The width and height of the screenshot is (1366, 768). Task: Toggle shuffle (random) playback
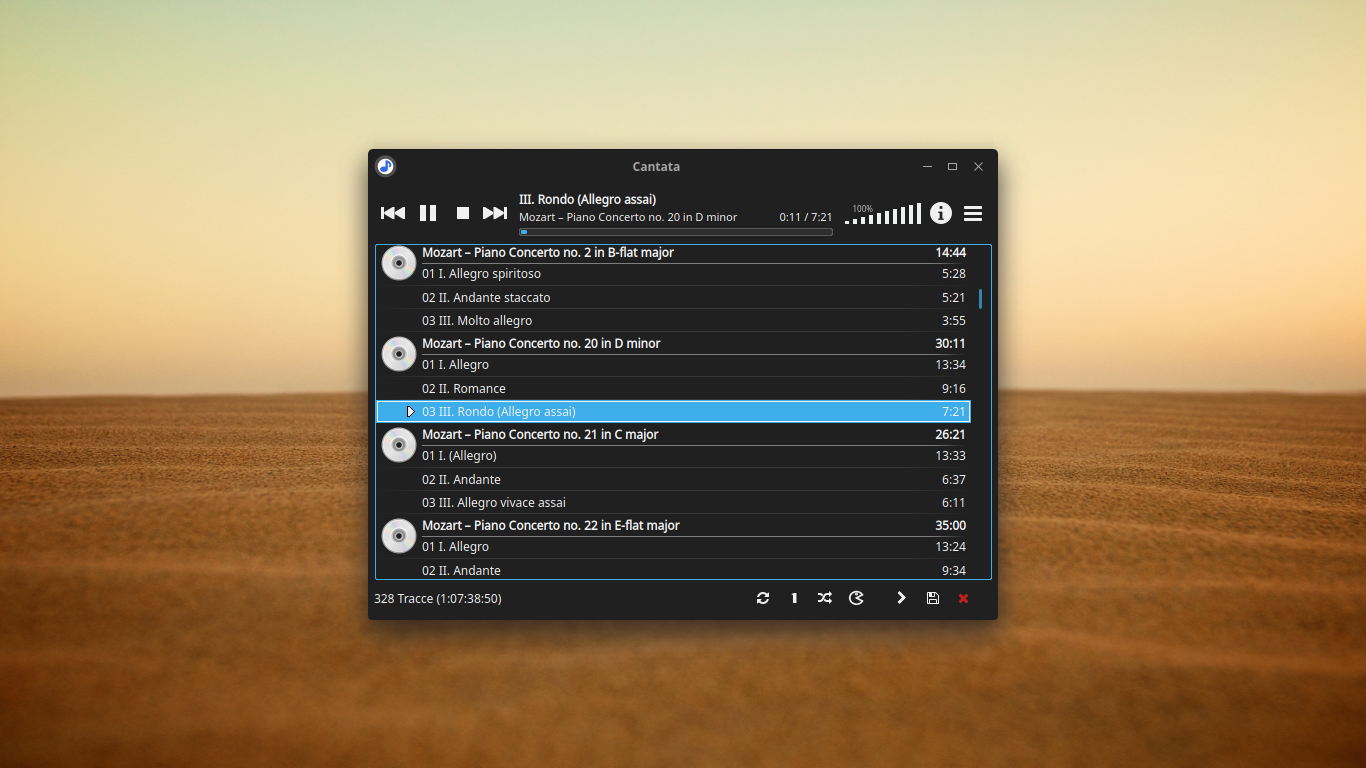pyautogui.click(x=825, y=598)
